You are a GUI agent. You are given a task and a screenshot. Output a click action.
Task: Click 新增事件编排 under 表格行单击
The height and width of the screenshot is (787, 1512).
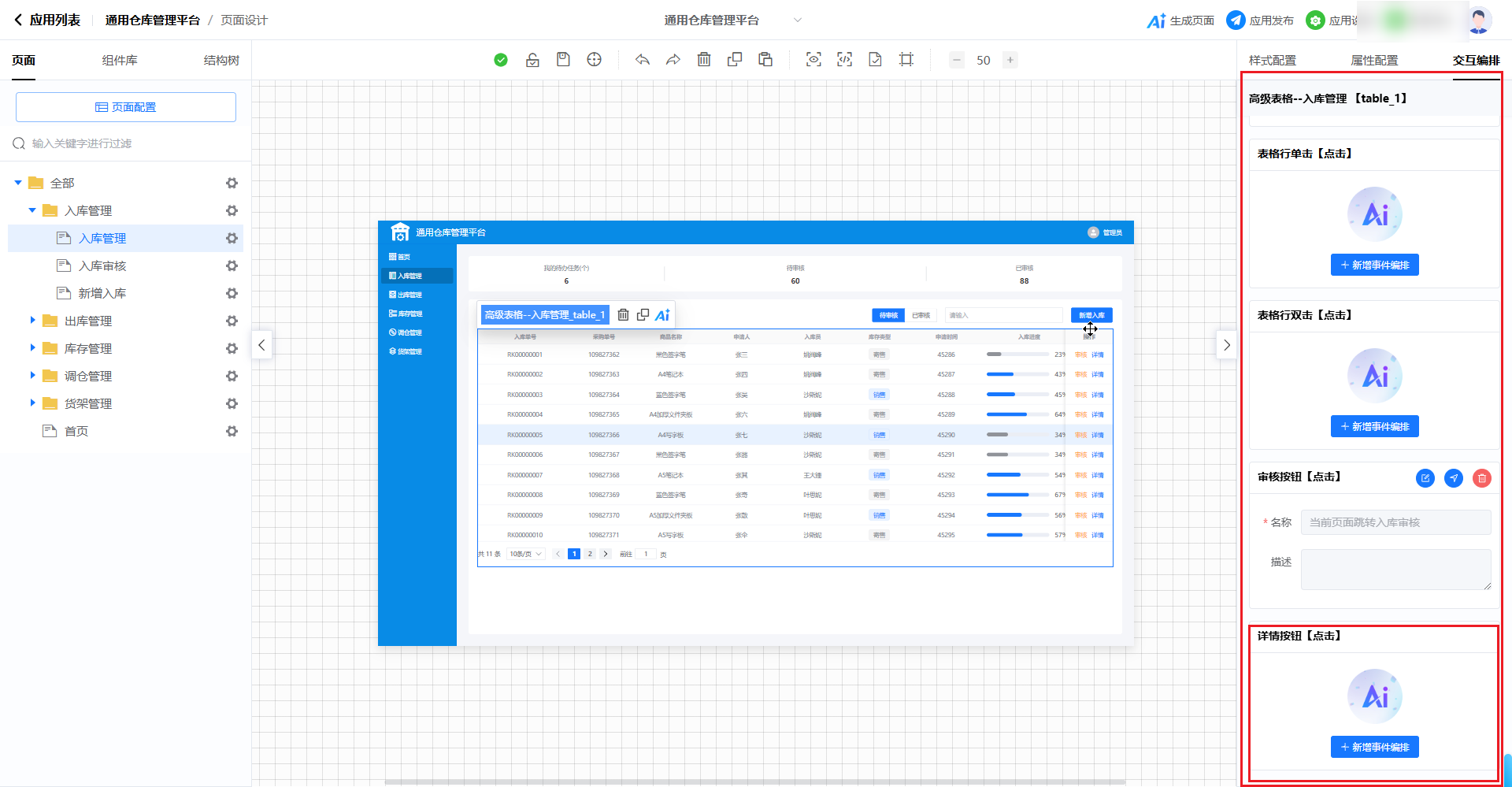pyautogui.click(x=1374, y=265)
